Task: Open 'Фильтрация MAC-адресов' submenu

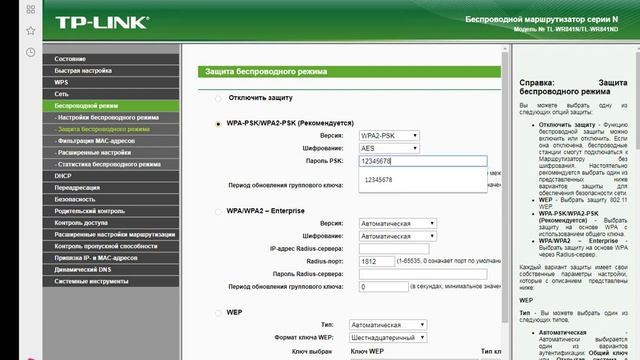Action: [111, 141]
